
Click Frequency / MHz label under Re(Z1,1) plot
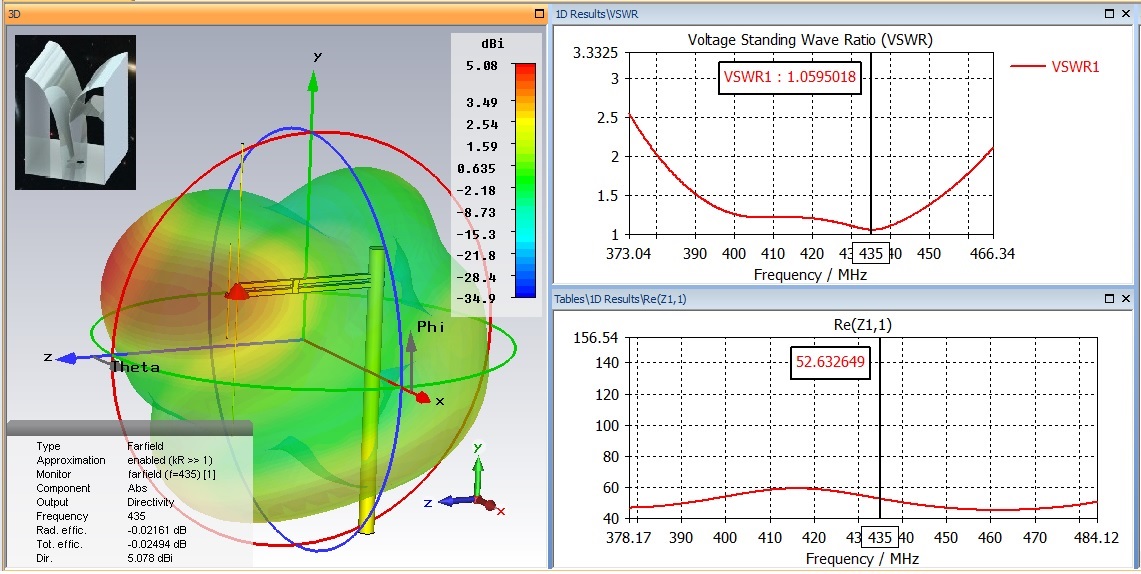coord(863,559)
